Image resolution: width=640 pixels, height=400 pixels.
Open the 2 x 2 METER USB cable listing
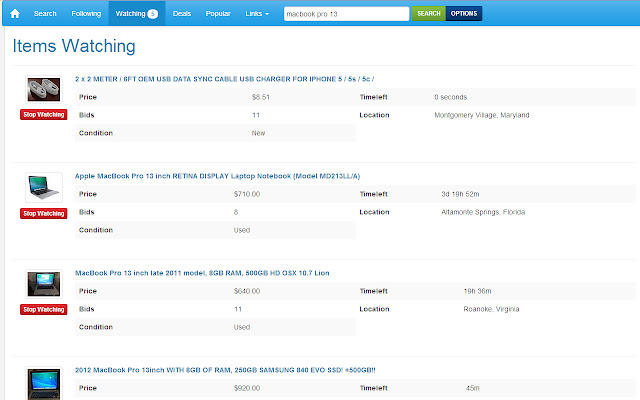click(x=224, y=79)
